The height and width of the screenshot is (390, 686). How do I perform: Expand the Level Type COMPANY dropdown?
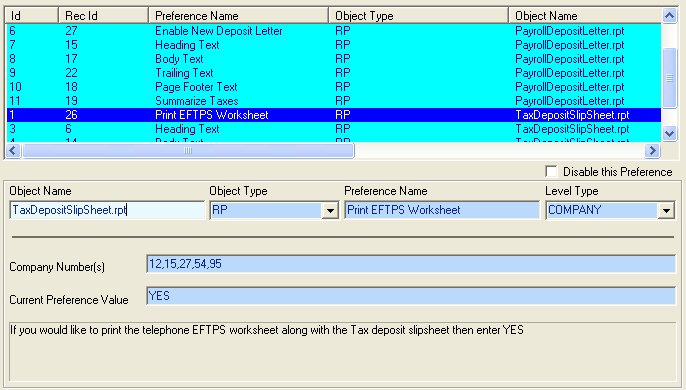666,211
